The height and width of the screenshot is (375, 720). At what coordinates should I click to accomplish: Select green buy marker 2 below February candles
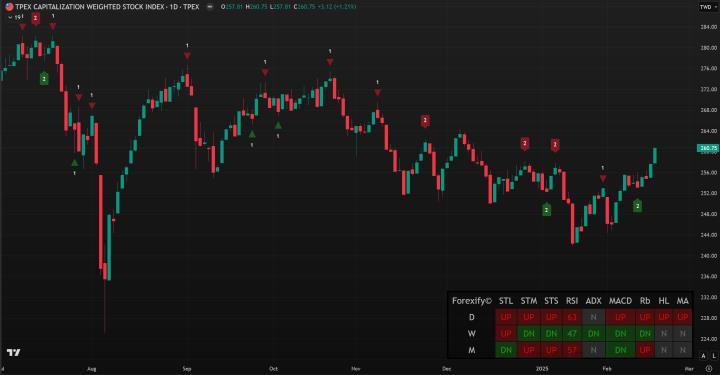click(x=637, y=206)
